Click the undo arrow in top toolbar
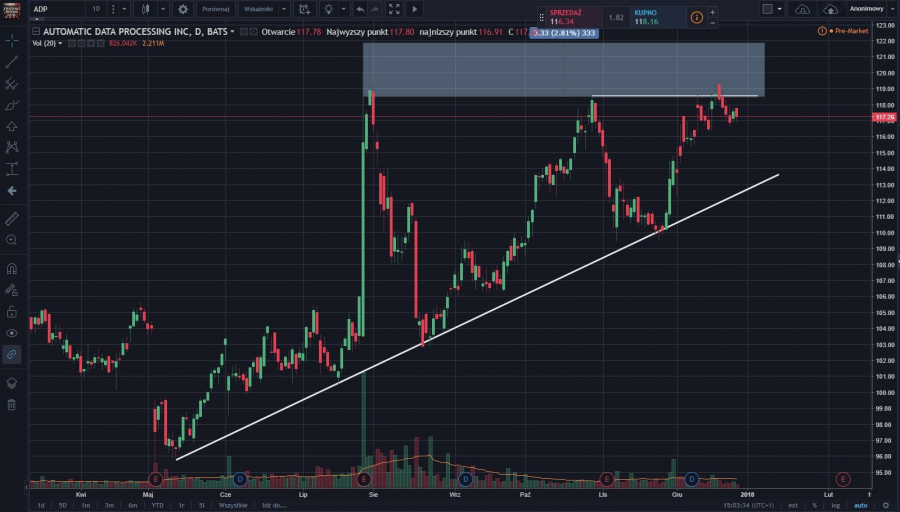Viewport: 900px width, 512px height. 359,9
